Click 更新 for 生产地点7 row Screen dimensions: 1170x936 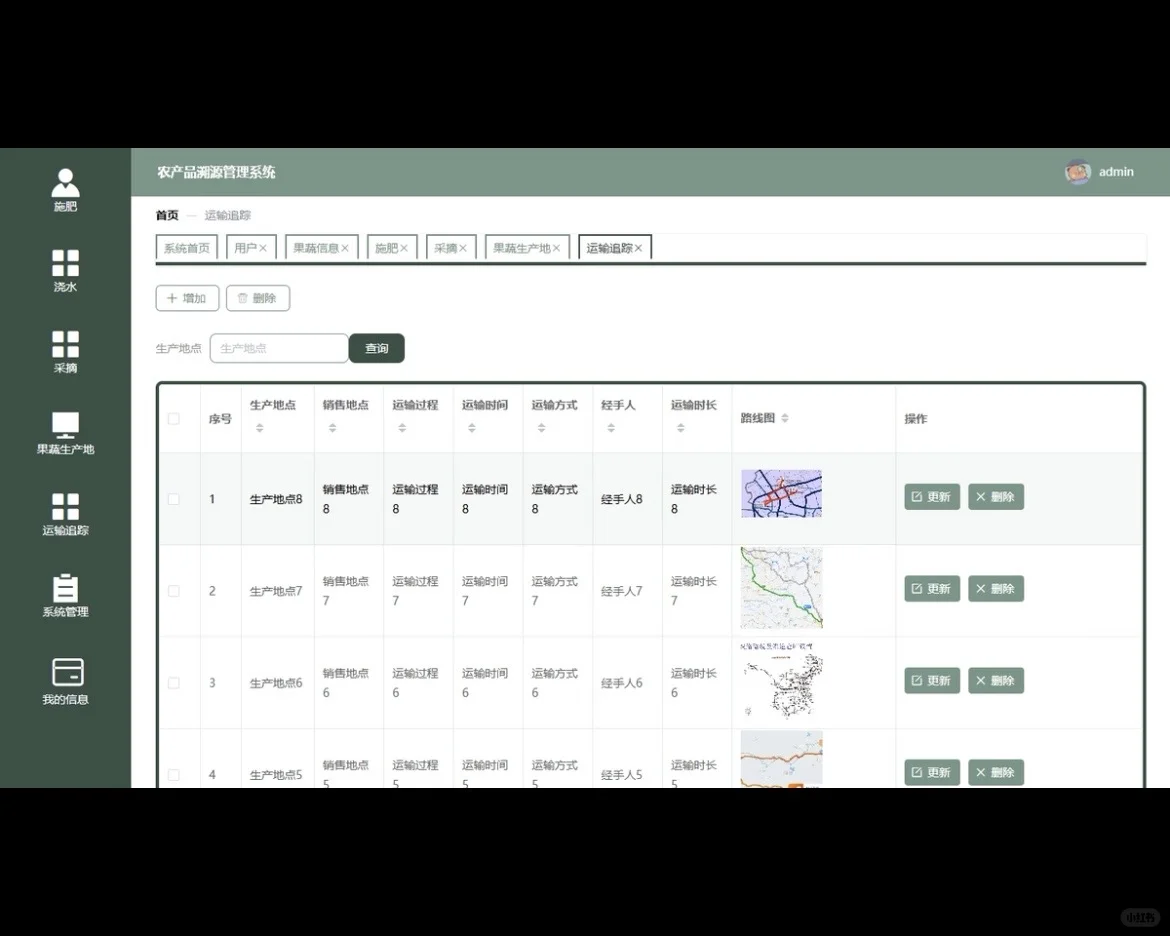pyautogui.click(x=931, y=588)
